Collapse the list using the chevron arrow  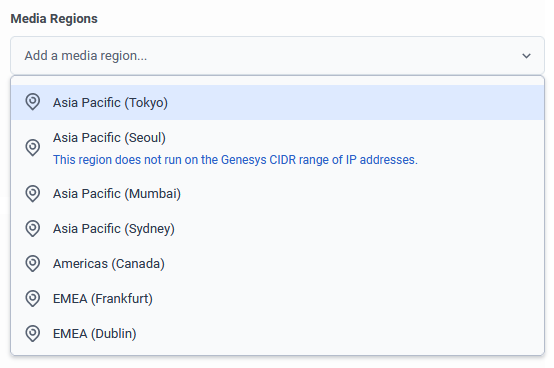(526, 56)
